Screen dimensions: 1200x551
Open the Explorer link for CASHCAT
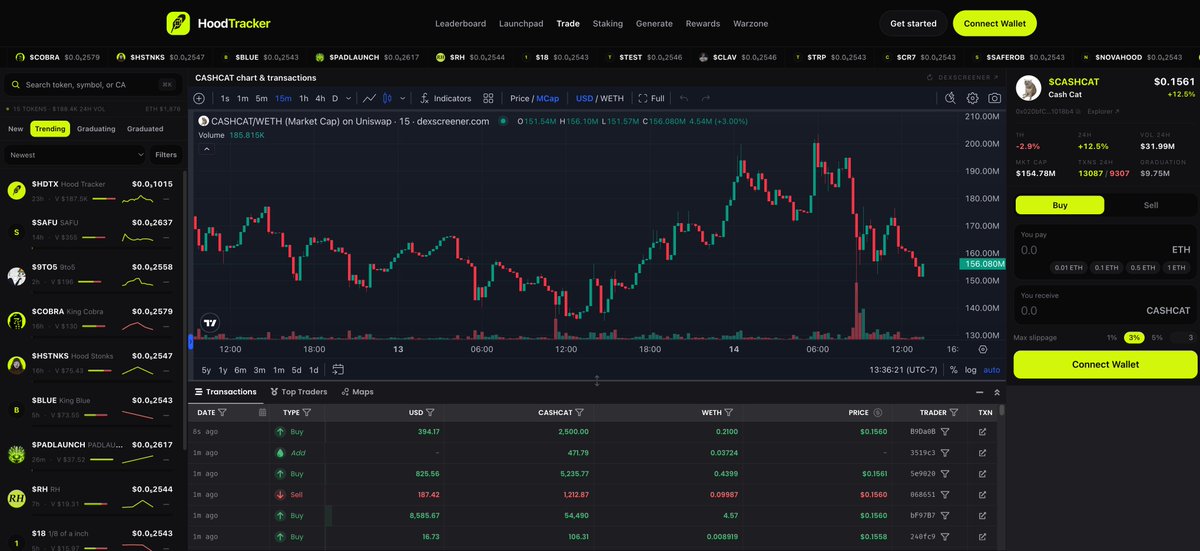coord(1103,112)
